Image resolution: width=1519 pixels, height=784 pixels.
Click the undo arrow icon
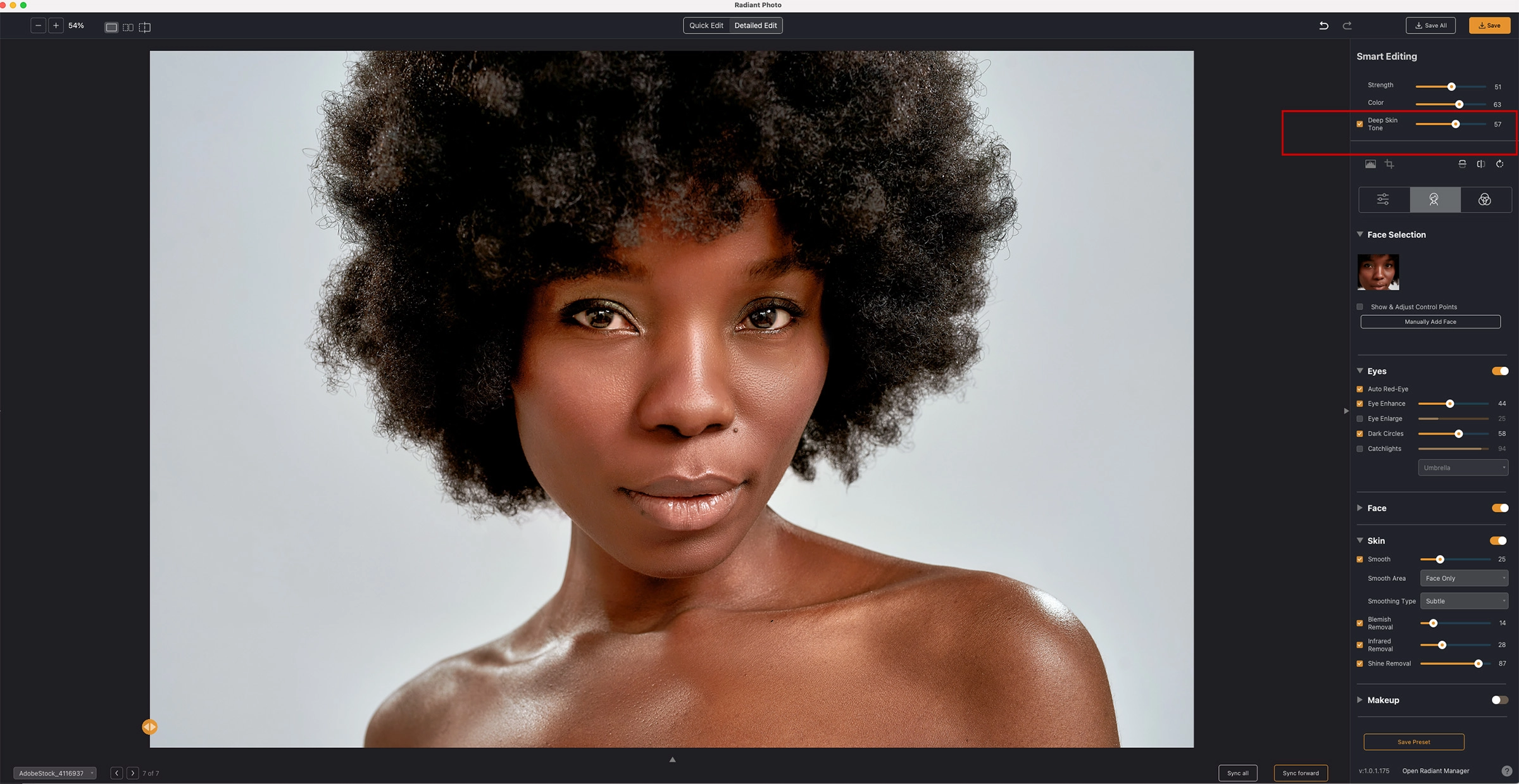click(1323, 25)
